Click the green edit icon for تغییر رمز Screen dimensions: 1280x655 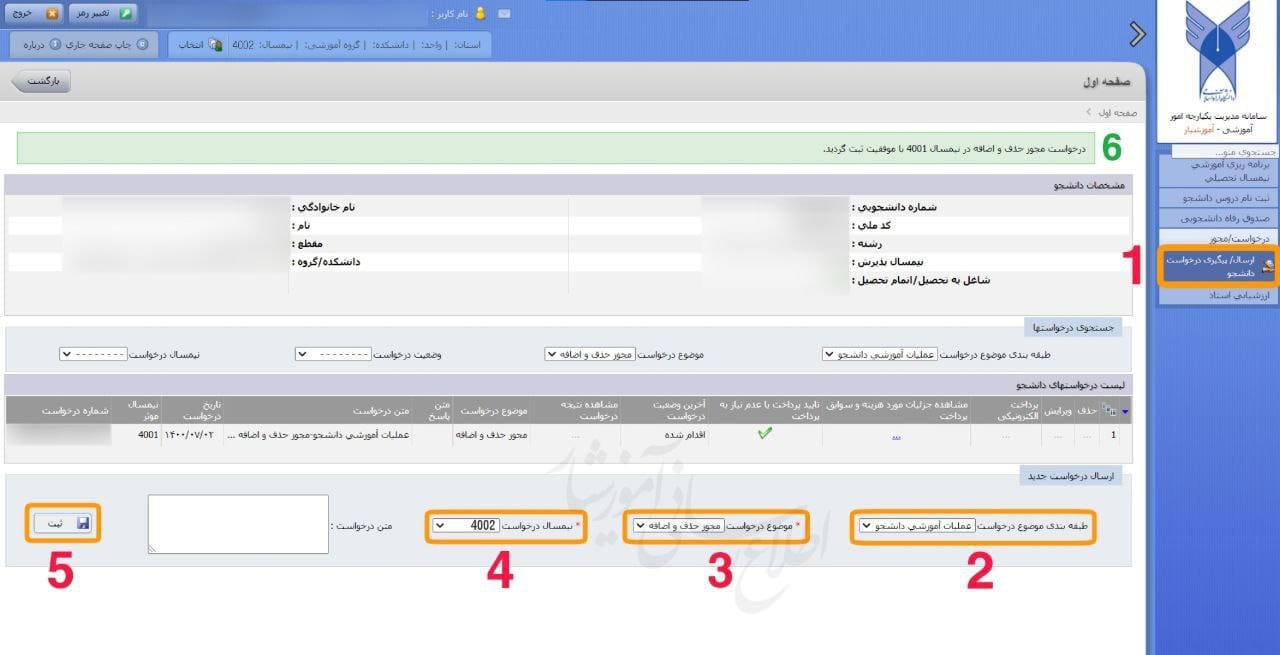126,14
